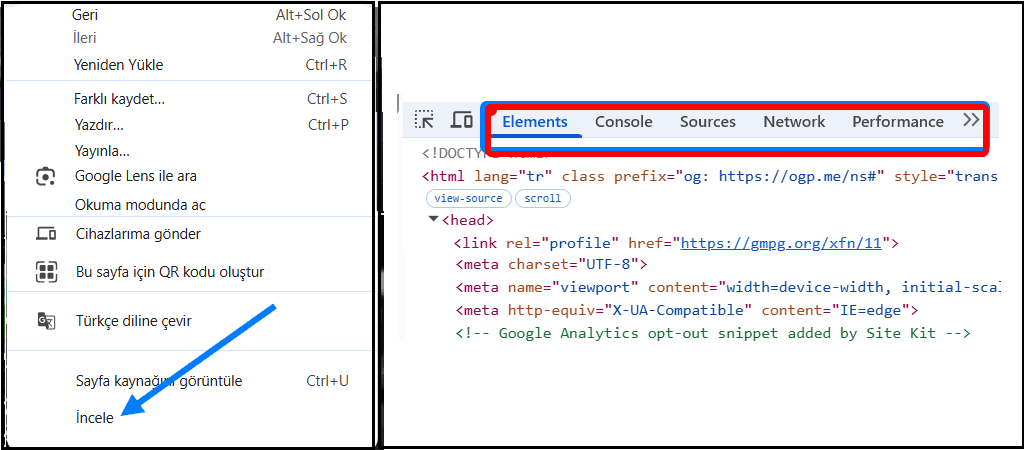Select the meta name="viewport" line
The width and height of the screenshot is (1024, 450).
pyautogui.click(x=728, y=287)
